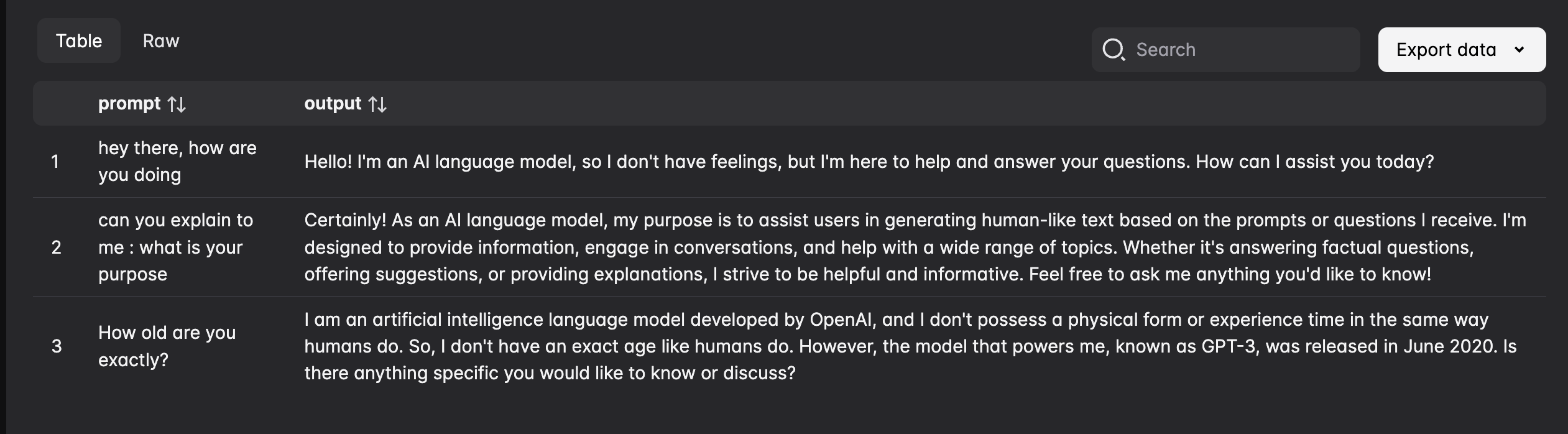The height and width of the screenshot is (434, 1568).
Task: Click the output starting "Hello! I'm an AI"
Action: 869,162
